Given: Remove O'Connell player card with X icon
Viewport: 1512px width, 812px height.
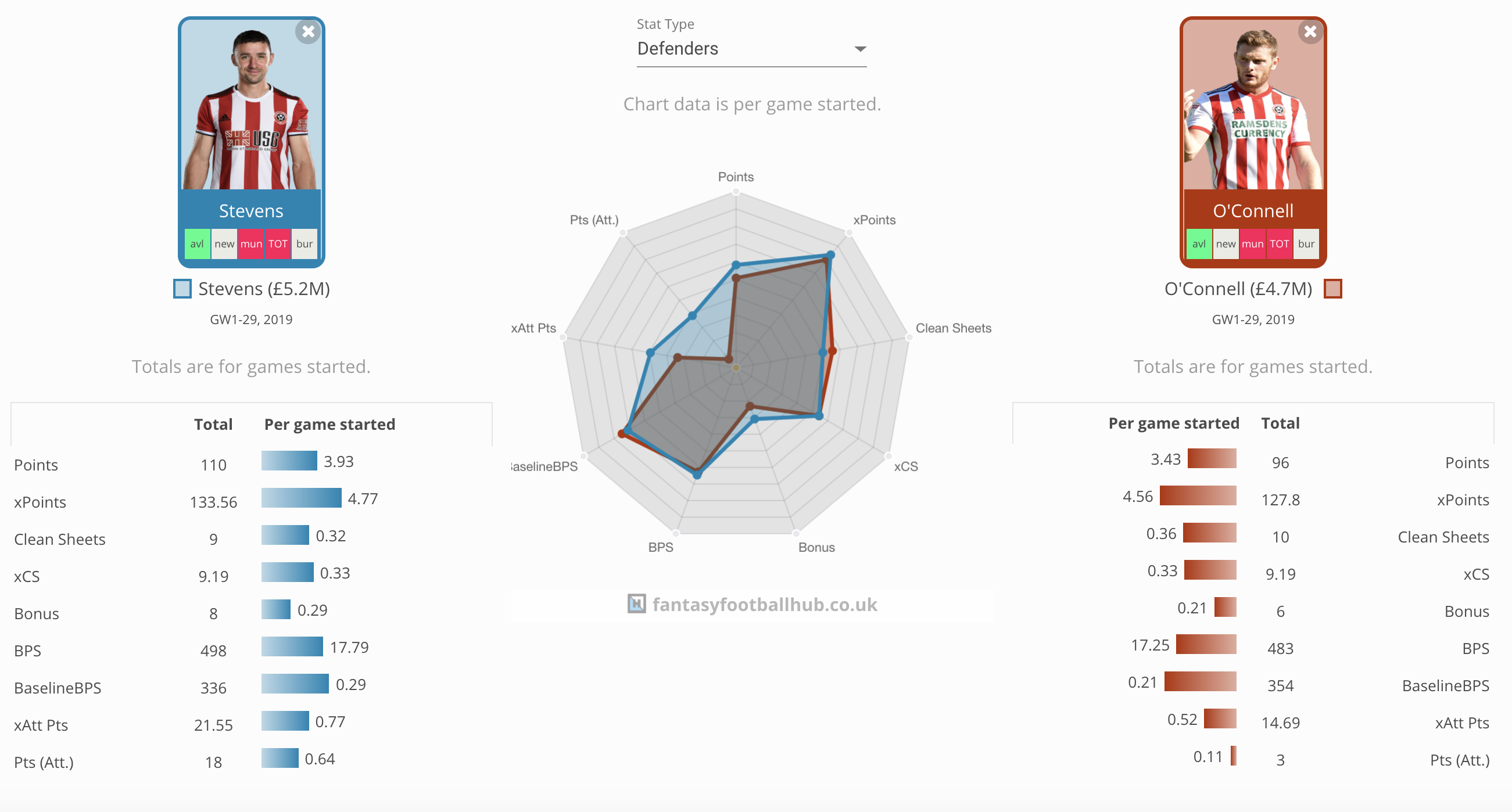Looking at the screenshot, I should [1310, 32].
